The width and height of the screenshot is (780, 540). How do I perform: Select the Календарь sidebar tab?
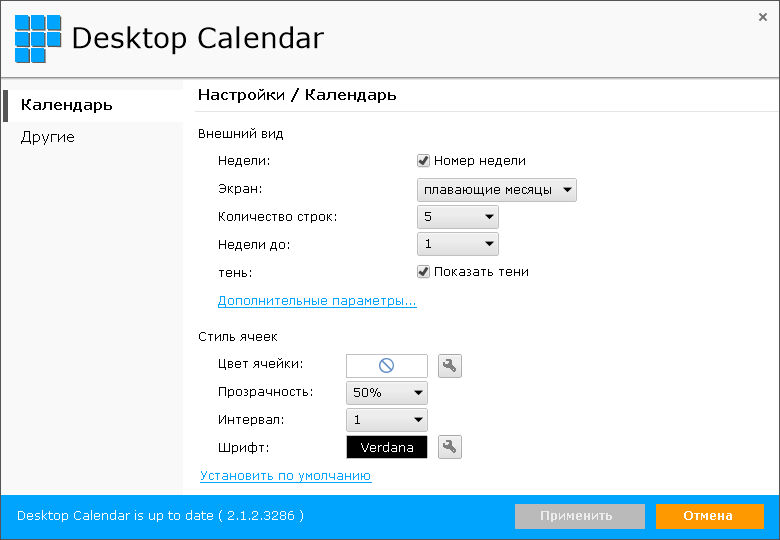click(x=93, y=105)
